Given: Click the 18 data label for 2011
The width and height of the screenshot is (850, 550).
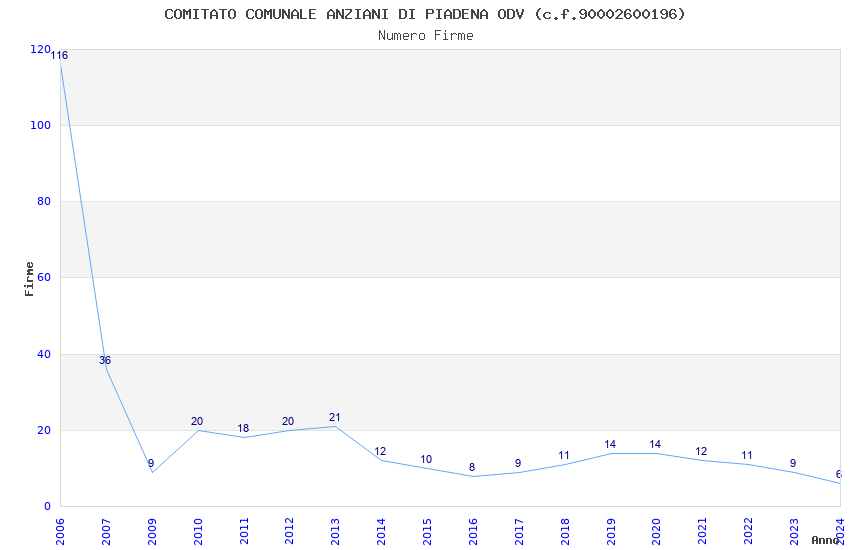Looking at the screenshot, I should (x=243, y=429).
